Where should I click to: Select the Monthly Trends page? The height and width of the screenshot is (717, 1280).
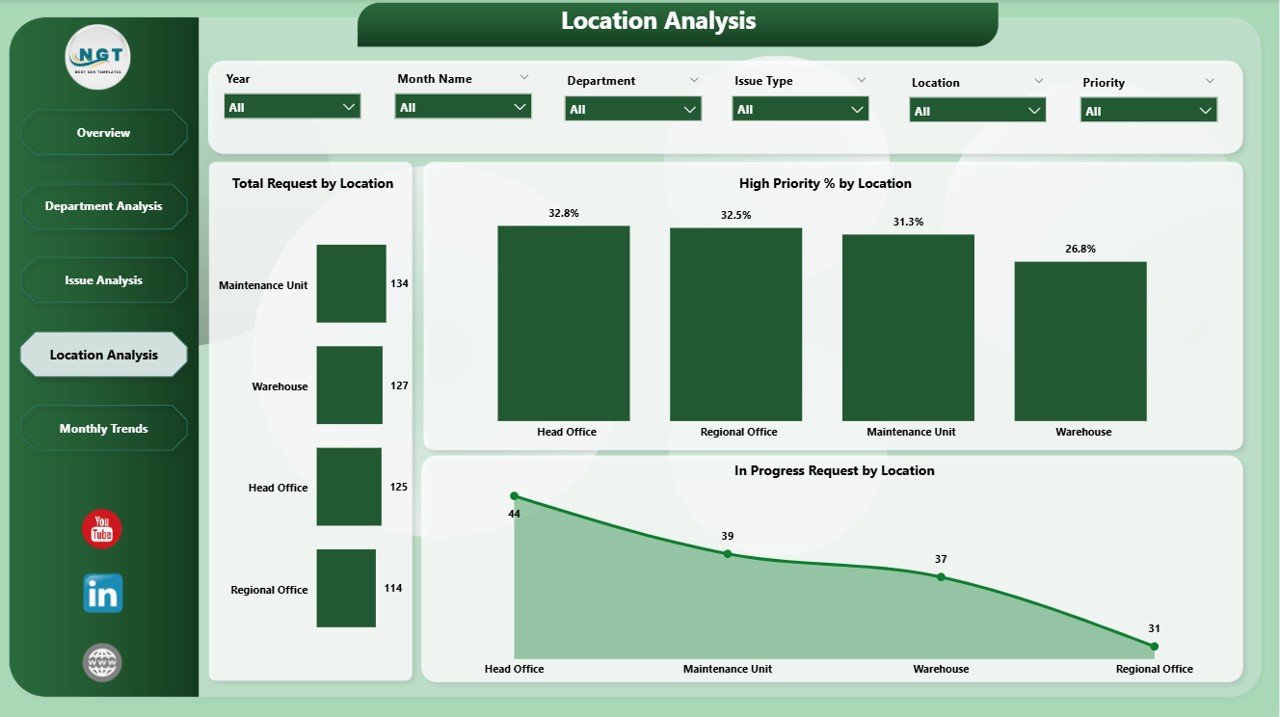(103, 428)
